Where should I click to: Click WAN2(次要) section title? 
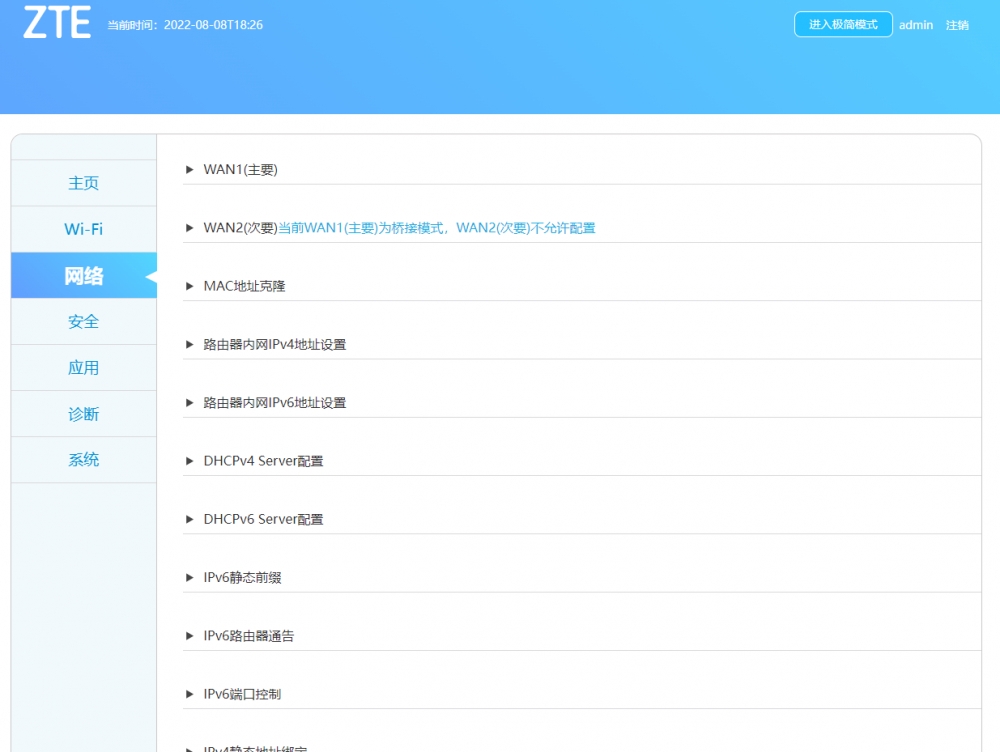(240, 228)
